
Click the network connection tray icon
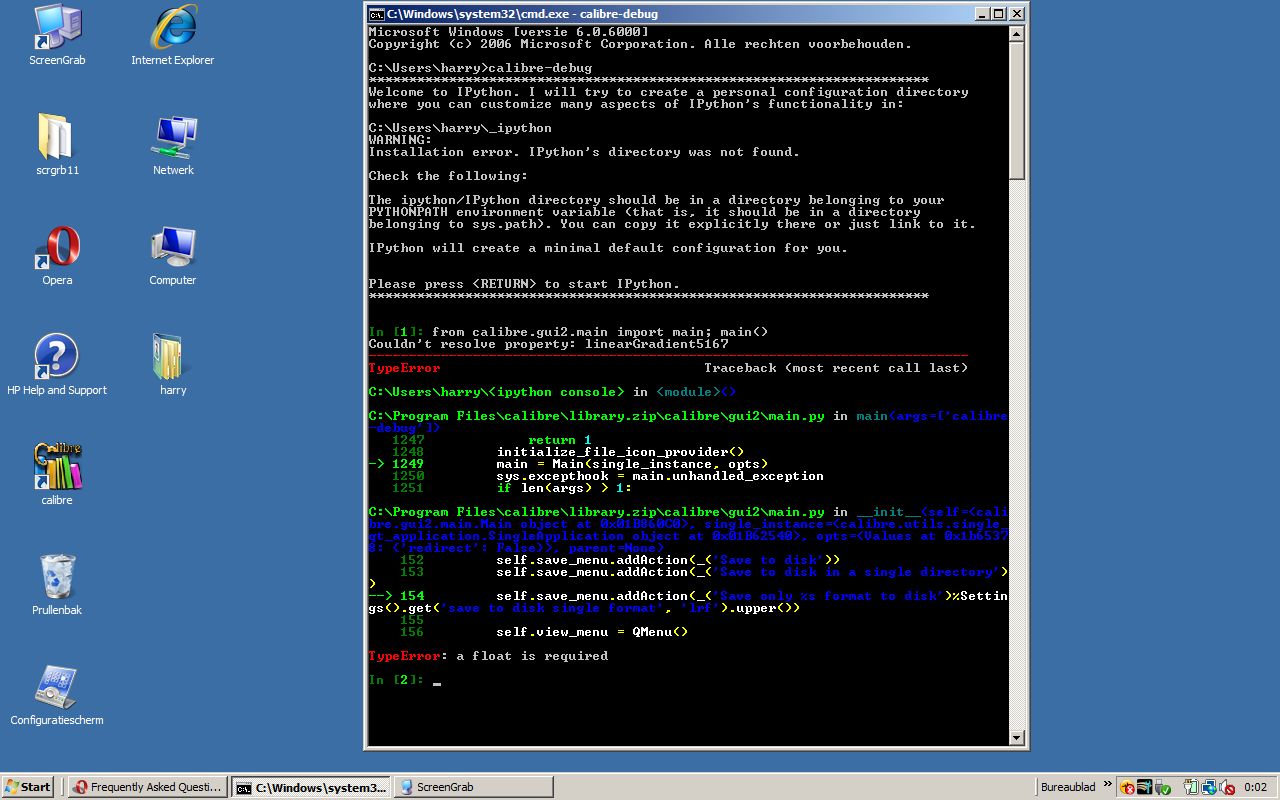(x=1209, y=787)
